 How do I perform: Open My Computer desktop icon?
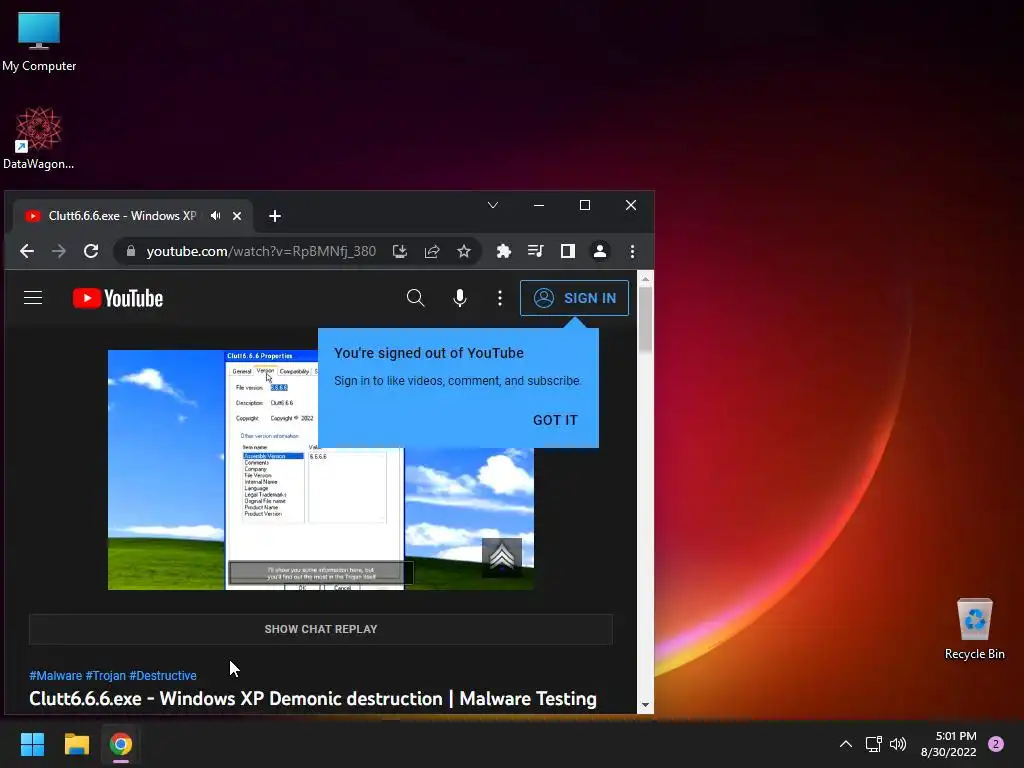pos(39,41)
